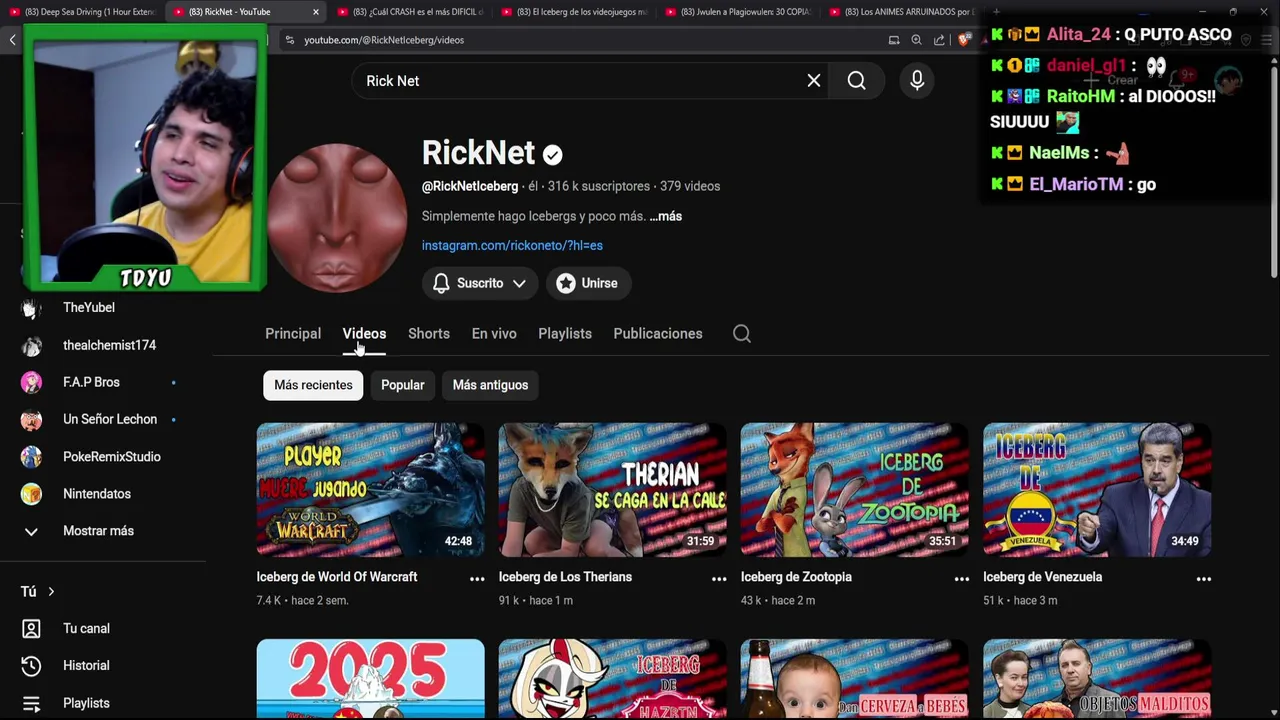Open F.A.P Bros channel avatar
The width and height of the screenshot is (1280, 720).
click(x=31, y=383)
